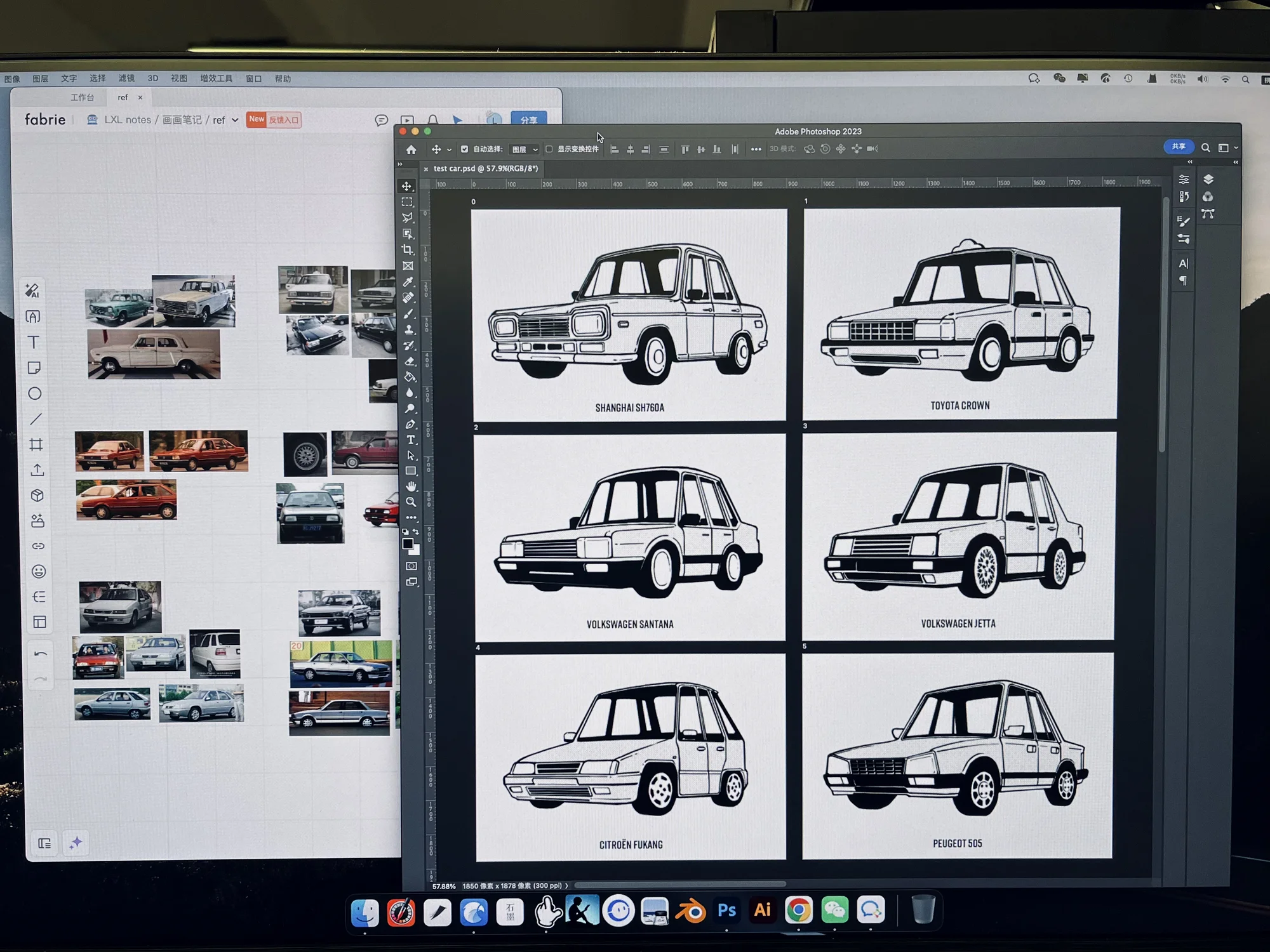This screenshot has width=1270, height=952.
Task: Click the foreground color swatch
Action: tap(408, 544)
